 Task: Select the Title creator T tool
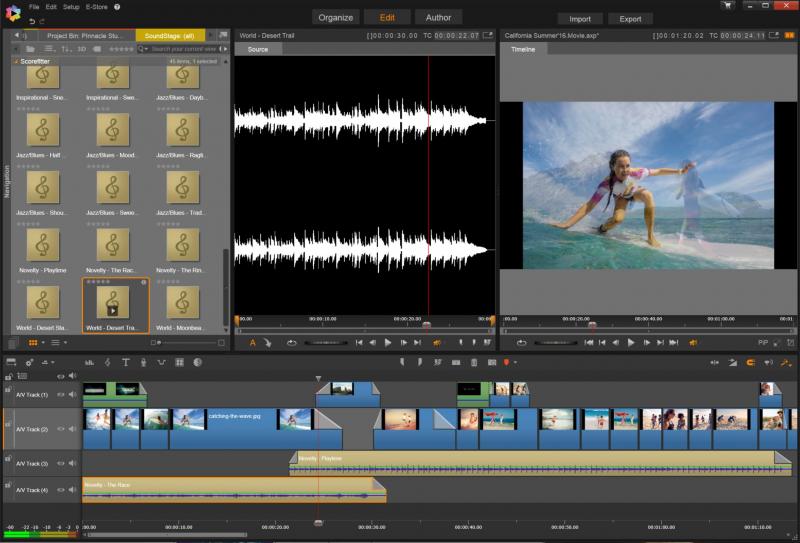coord(126,362)
